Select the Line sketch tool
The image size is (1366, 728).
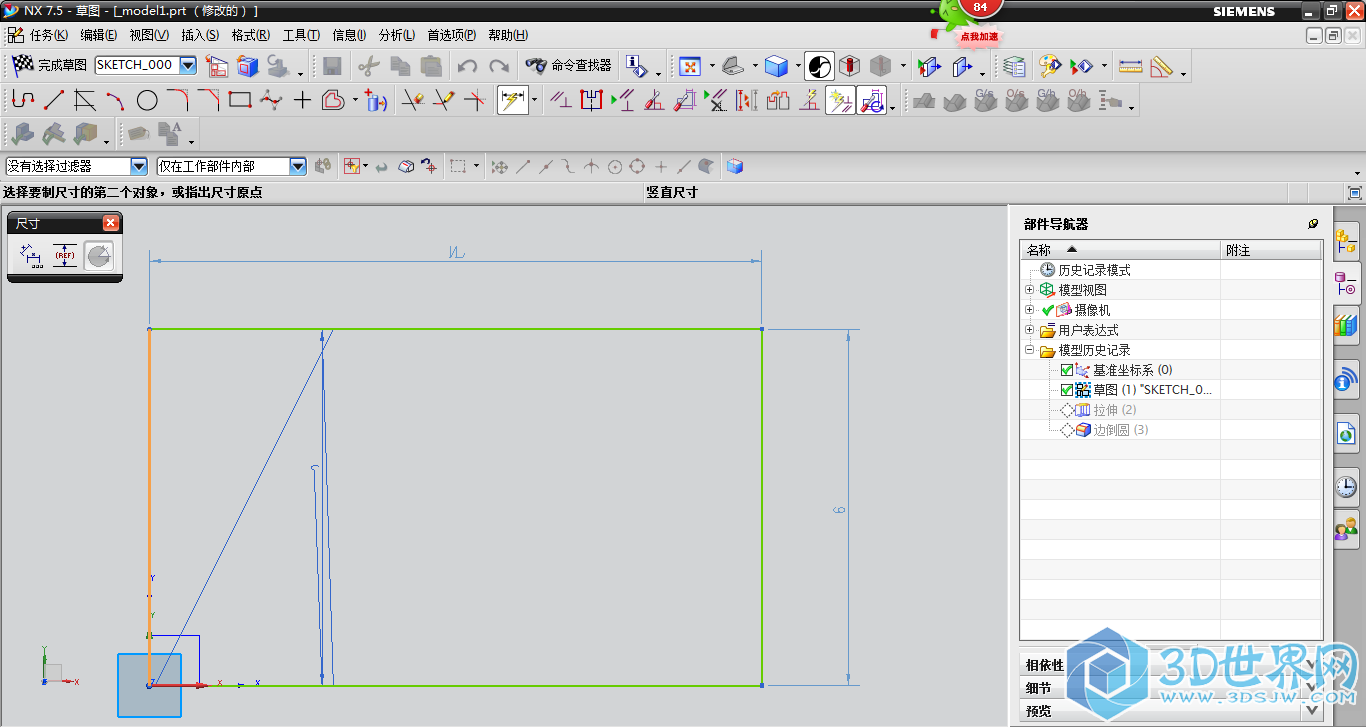[54, 100]
